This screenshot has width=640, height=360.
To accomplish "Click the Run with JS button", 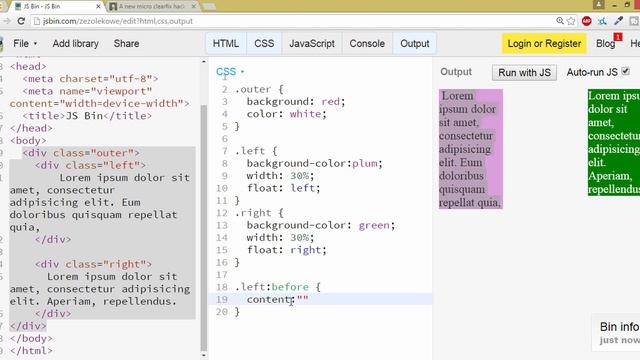I will pos(524,73).
